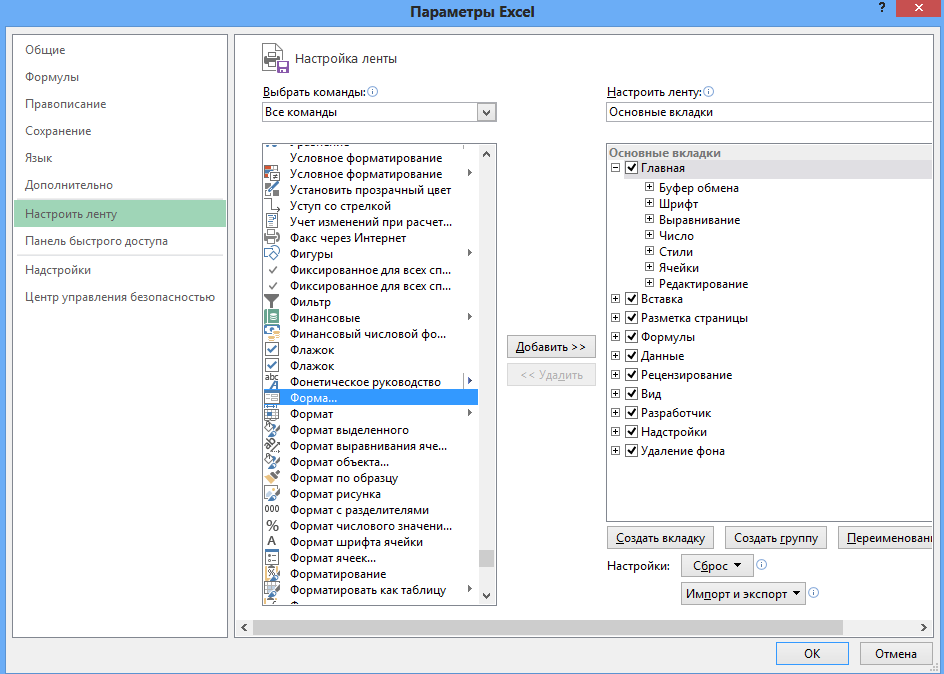Uncheck the 'Разметка страницы' checkbox

coord(632,318)
